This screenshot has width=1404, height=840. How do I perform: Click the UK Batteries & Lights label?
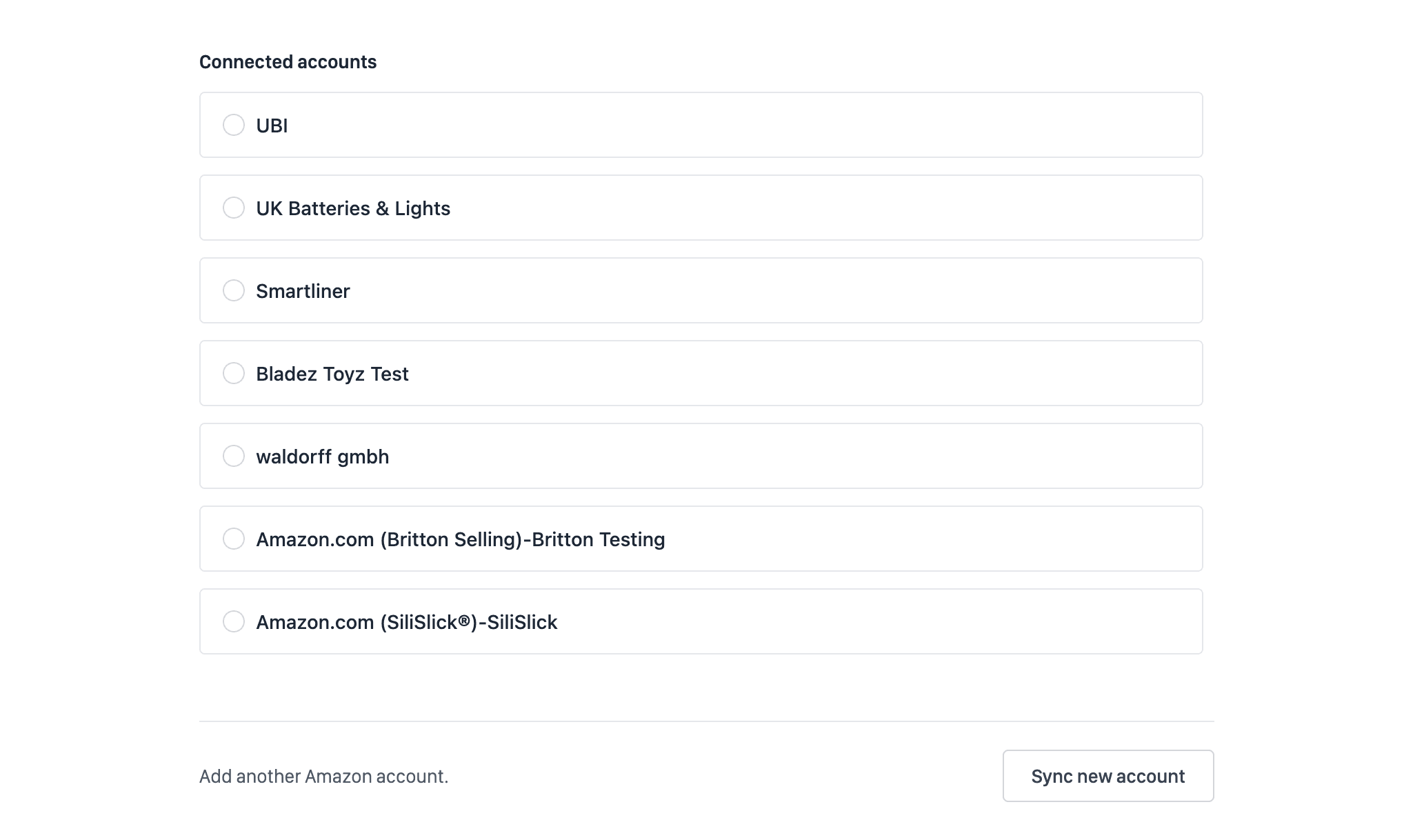pos(353,208)
